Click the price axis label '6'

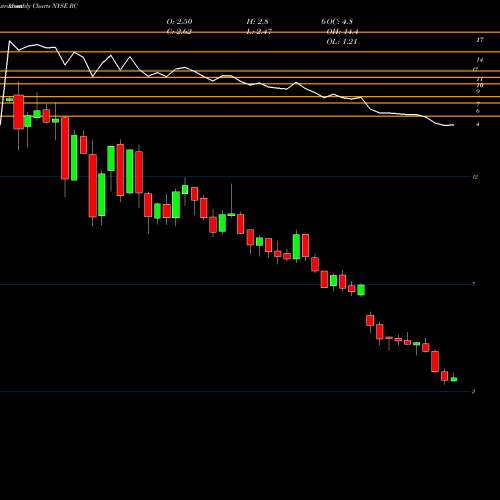tap(478, 111)
